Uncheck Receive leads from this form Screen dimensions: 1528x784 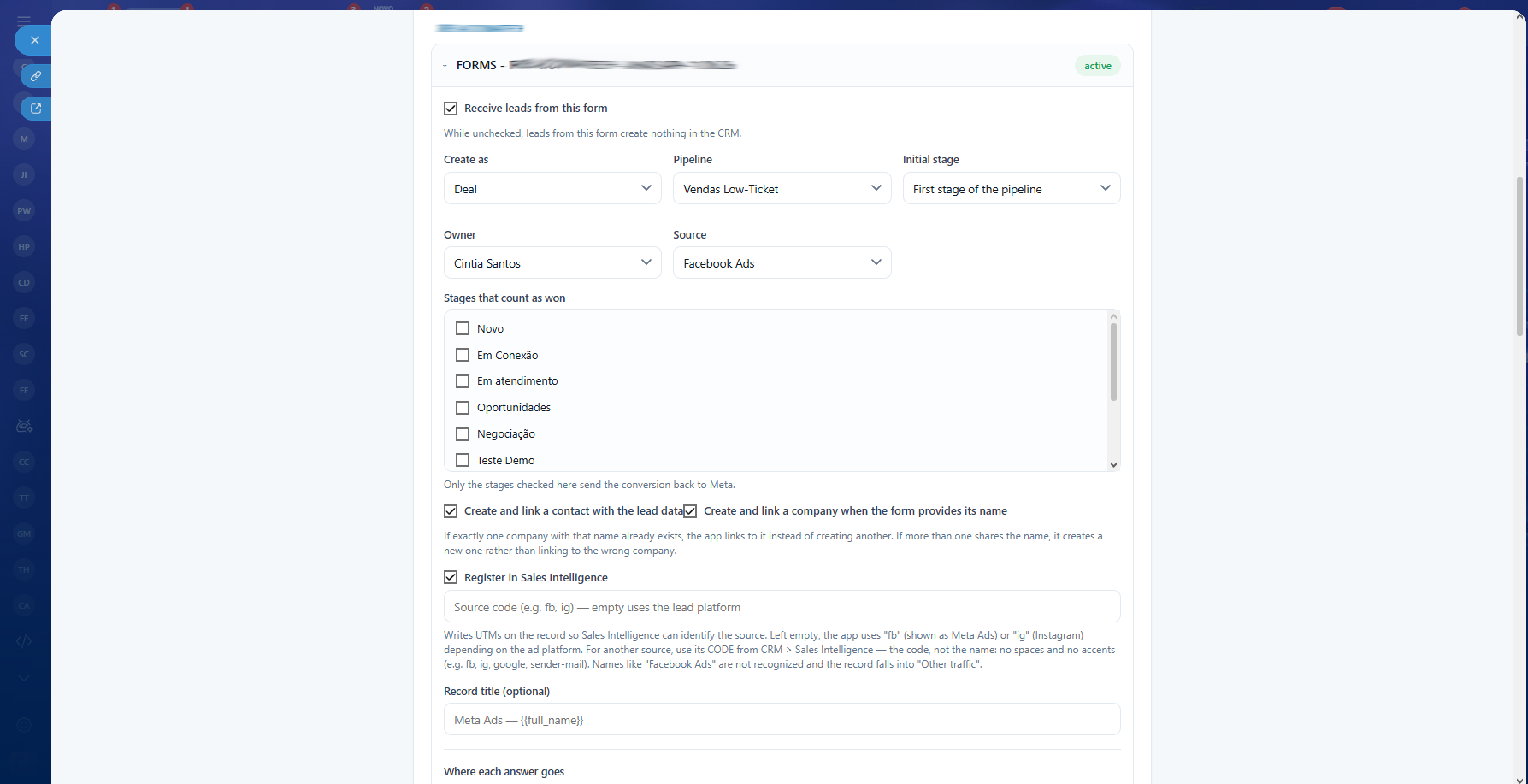point(451,109)
